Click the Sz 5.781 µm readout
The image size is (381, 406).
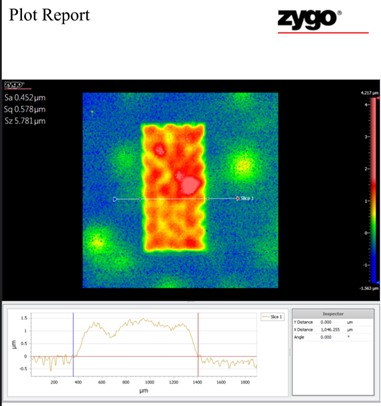coord(25,121)
